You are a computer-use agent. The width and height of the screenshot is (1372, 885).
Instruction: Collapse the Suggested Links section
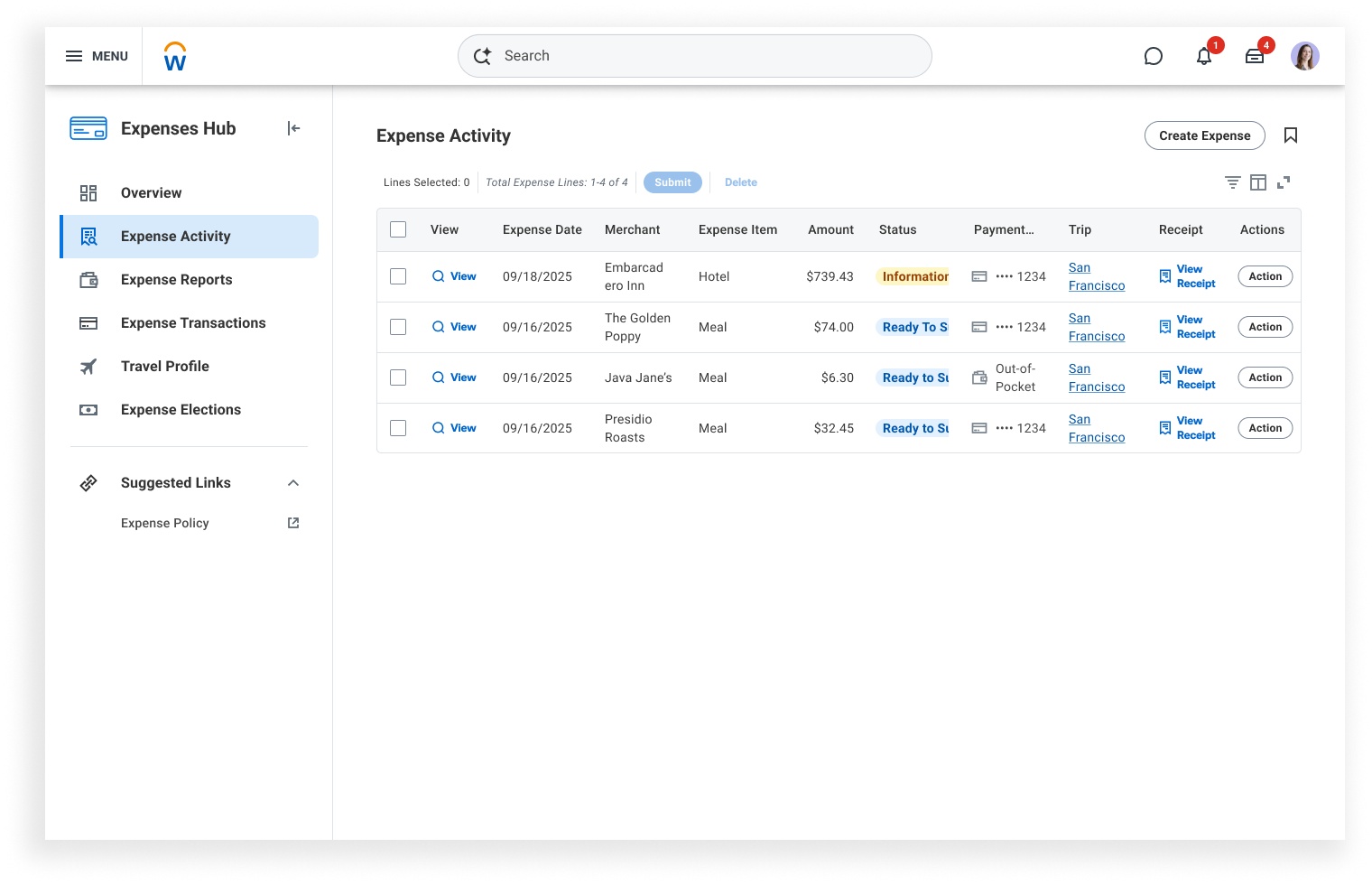point(293,482)
